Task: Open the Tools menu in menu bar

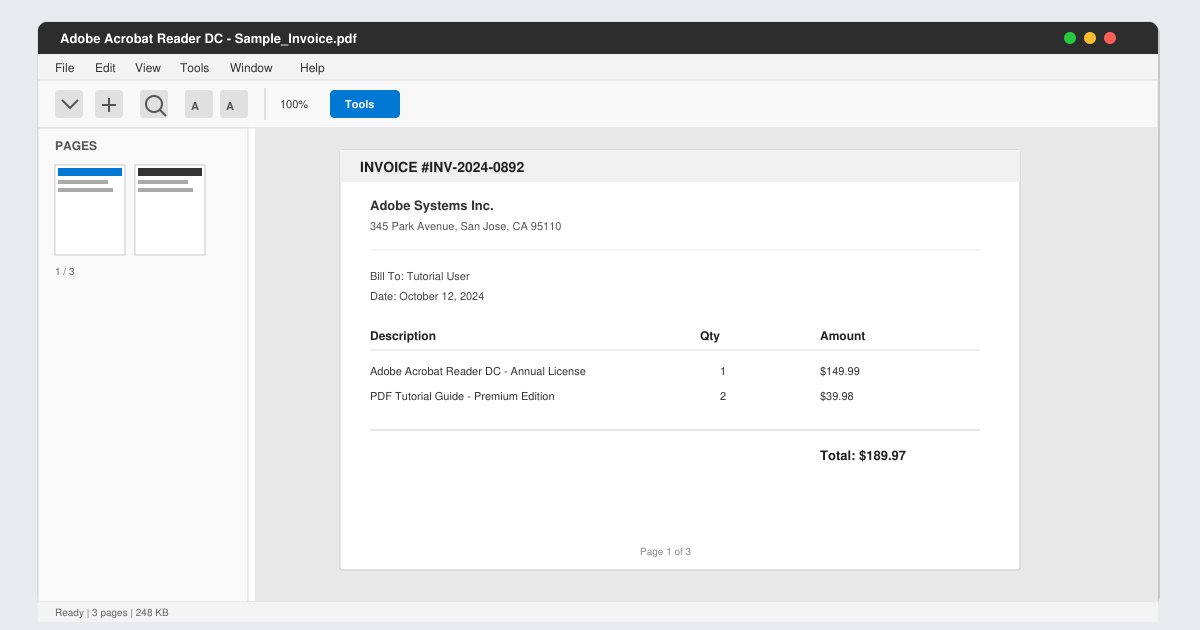Action: coord(195,68)
